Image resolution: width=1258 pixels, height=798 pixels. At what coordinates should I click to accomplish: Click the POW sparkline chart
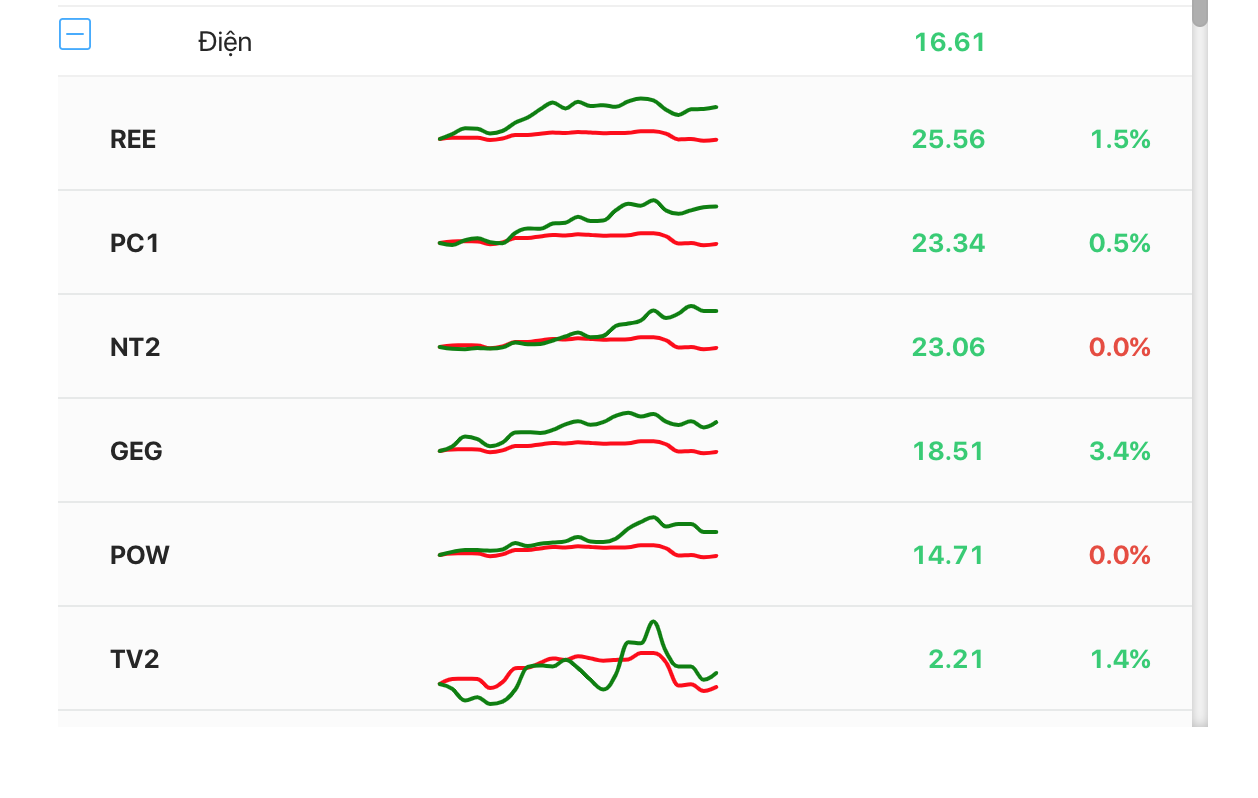[578, 539]
